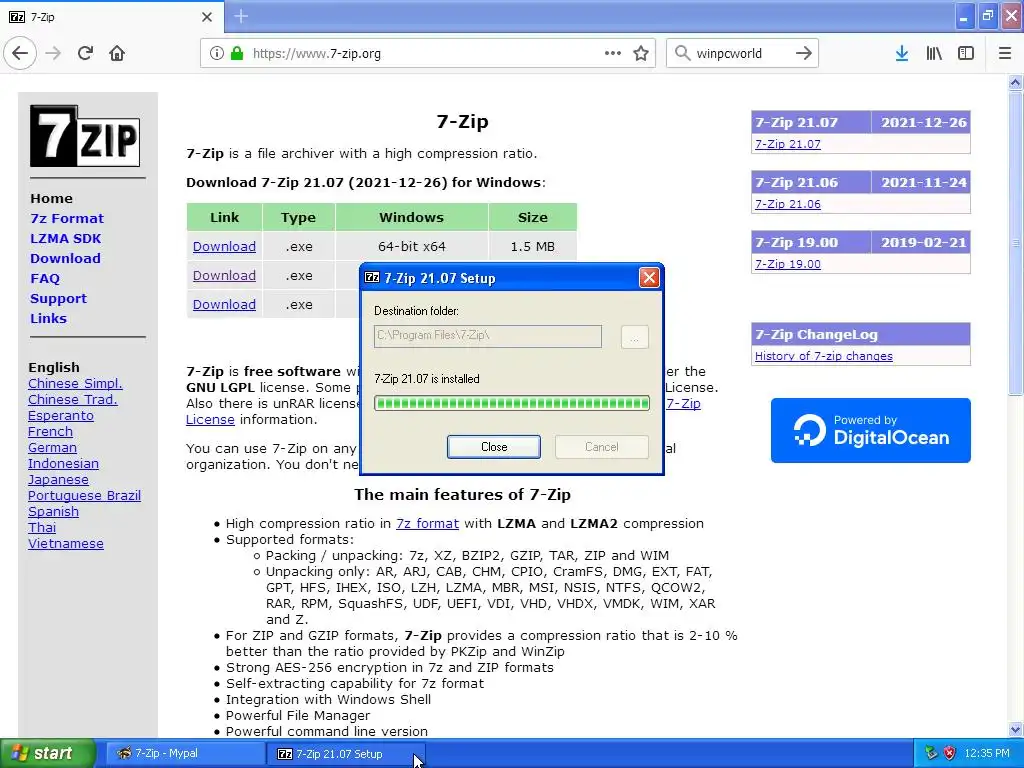Click the search arrow go button
The height and width of the screenshot is (768, 1024).
(x=803, y=54)
